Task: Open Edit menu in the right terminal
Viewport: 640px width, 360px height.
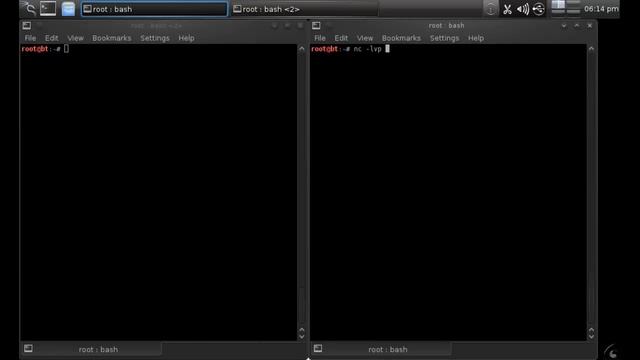Action: coord(341,38)
